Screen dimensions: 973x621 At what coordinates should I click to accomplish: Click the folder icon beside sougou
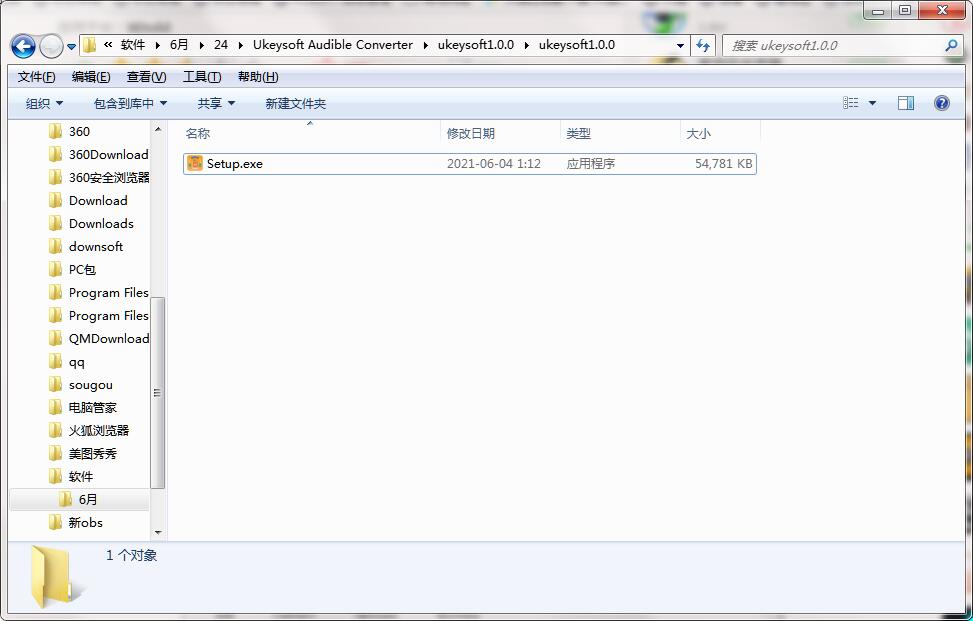tap(55, 384)
